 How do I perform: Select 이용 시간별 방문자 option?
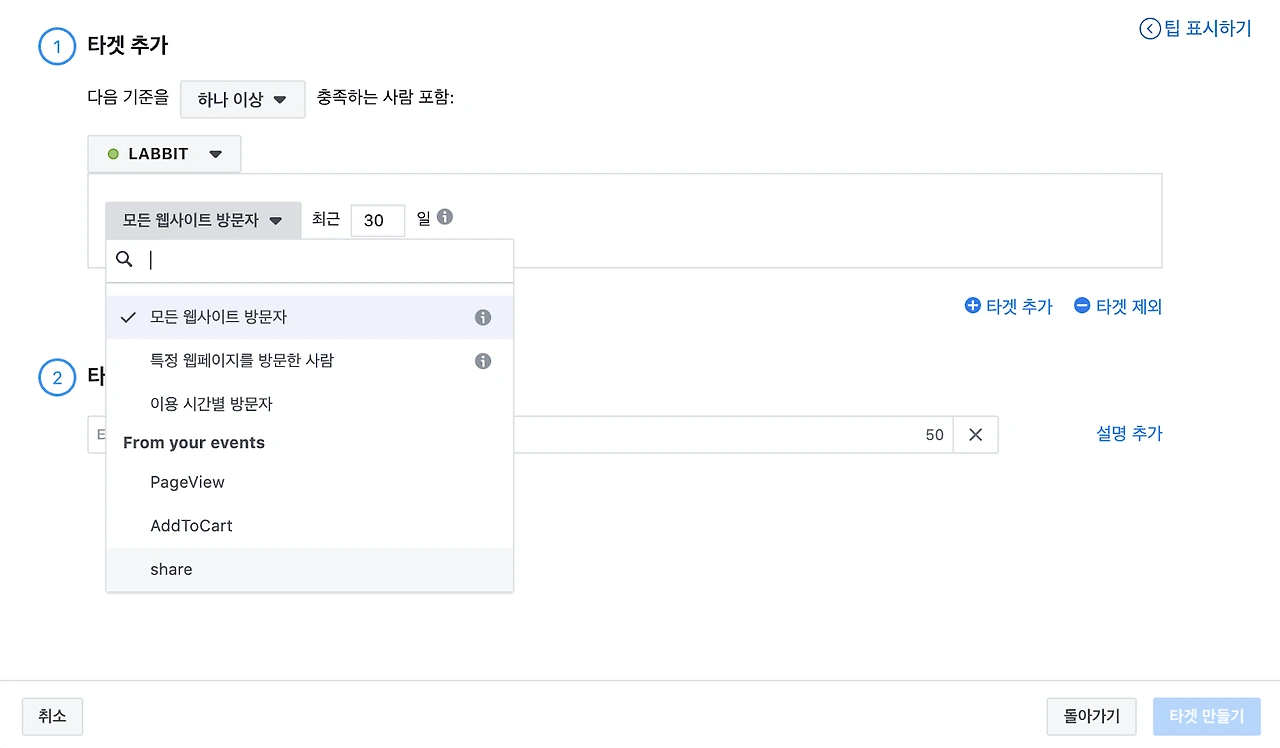(211, 404)
